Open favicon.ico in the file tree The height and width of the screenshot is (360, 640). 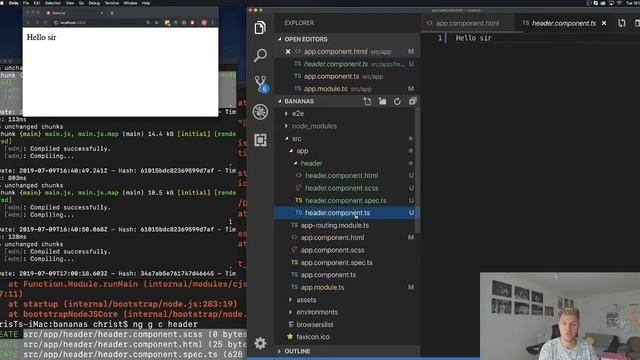point(313,337)
